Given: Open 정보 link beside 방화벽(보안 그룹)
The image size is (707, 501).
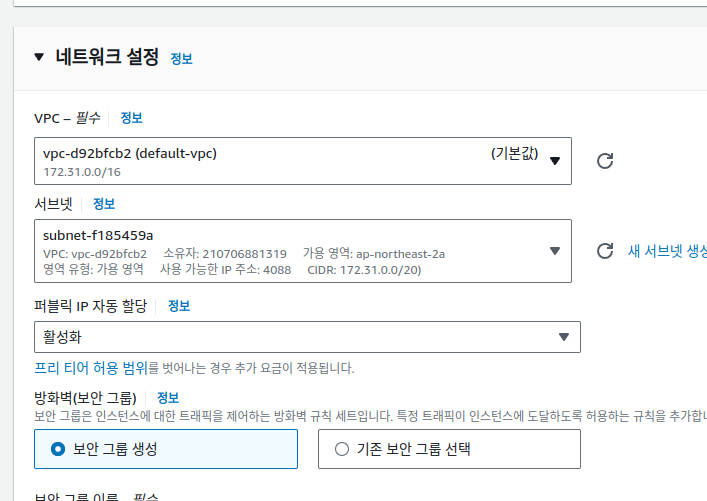Looking at the screenshot, I should point(168,398).
